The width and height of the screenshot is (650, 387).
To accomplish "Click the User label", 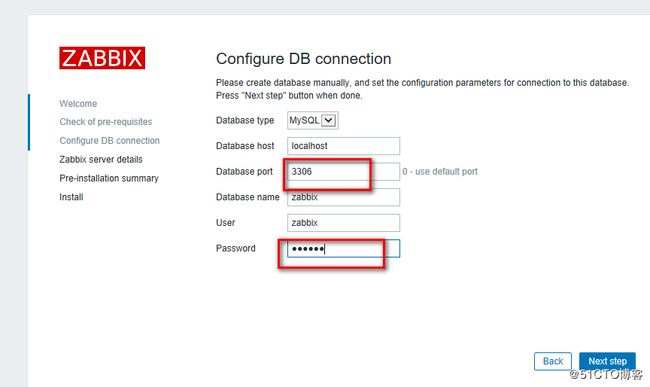I will pos(226,223).
